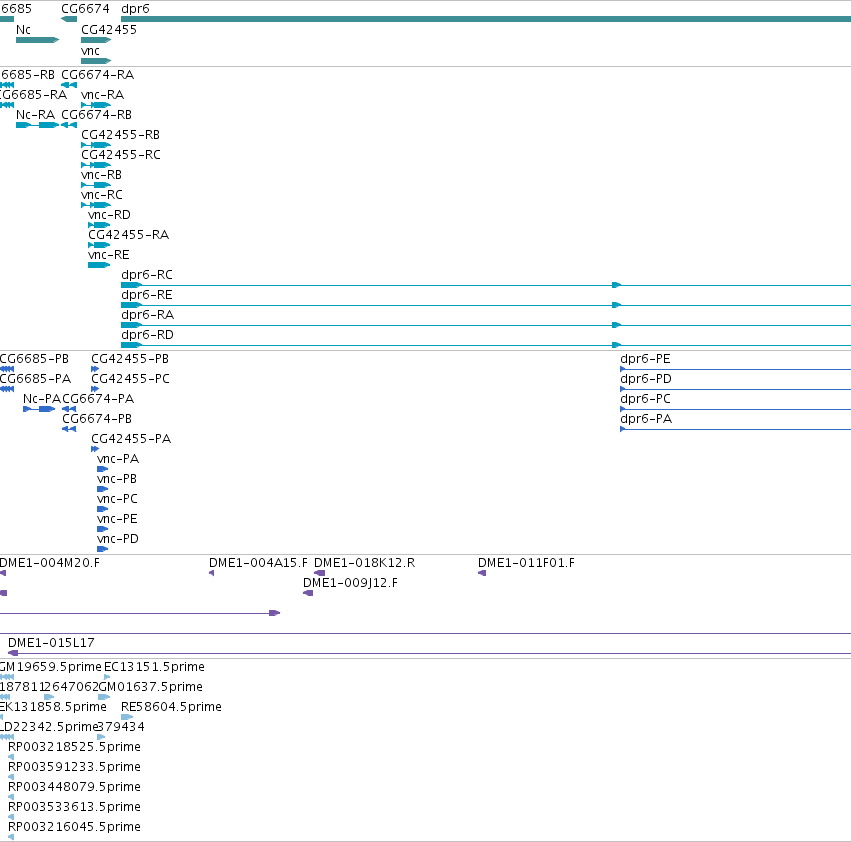851x842 pixels.
Task: Select the CG42455-PA protein label
Action: click(131, 439)
